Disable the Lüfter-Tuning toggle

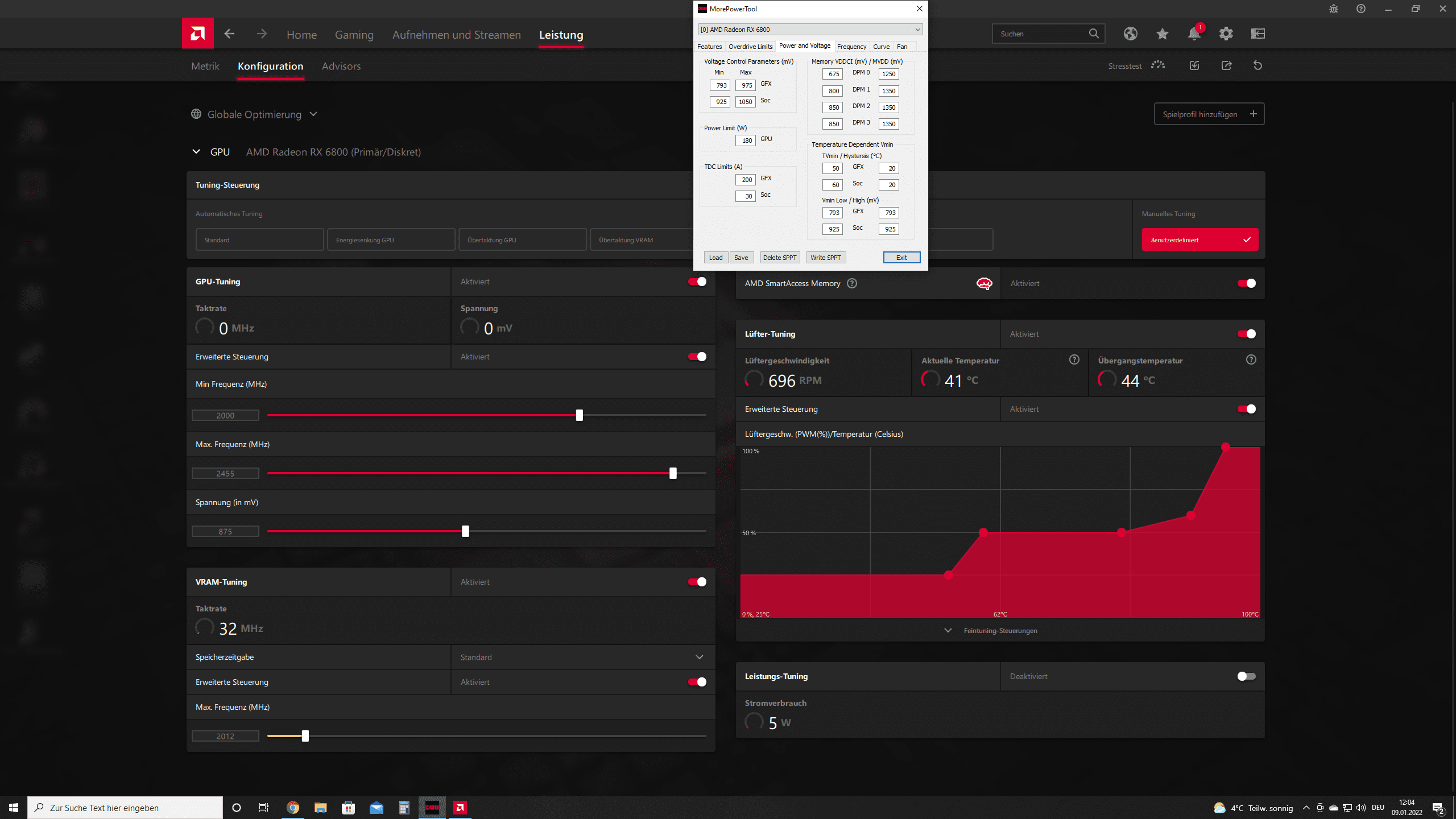point(1247,334)
